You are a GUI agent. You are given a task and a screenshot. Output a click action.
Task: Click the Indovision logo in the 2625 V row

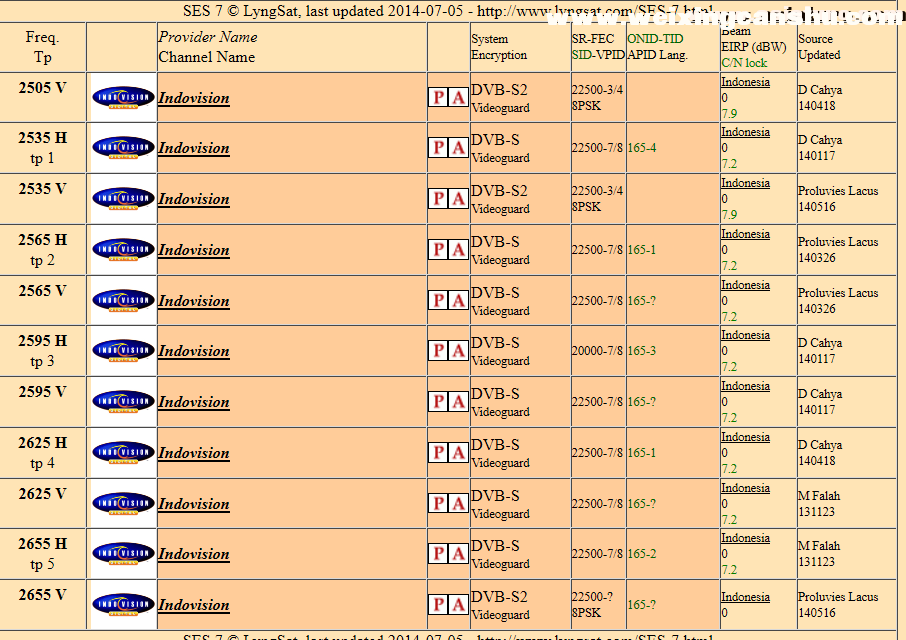tap(123, 503)
